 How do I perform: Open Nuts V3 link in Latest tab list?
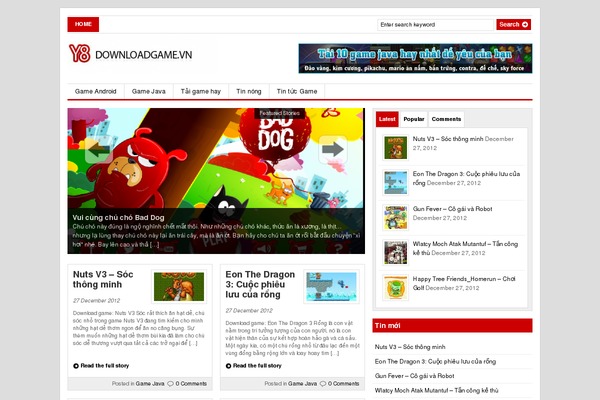[448, 139]
